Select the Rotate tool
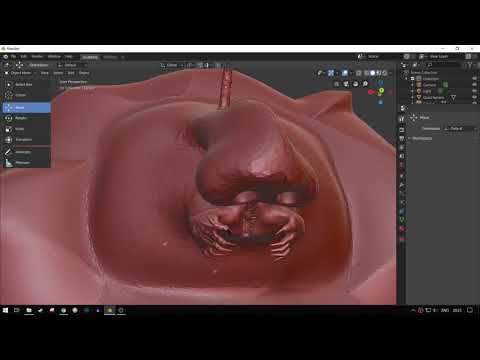Image resolution: width=480 pixels, height=360 pixels. tap(27, 118)
